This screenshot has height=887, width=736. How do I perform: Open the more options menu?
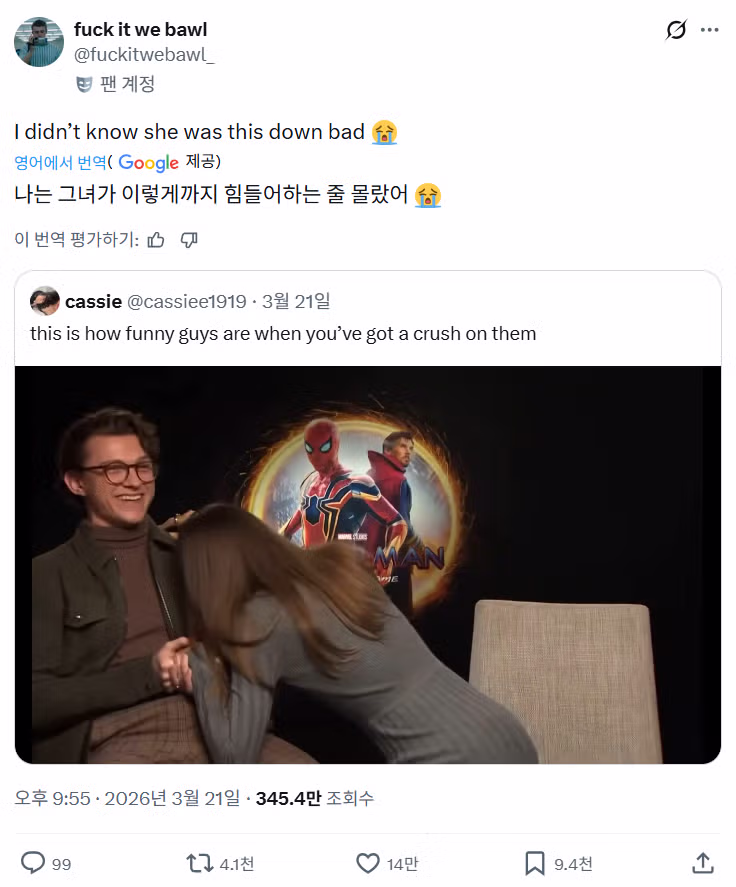711,29
